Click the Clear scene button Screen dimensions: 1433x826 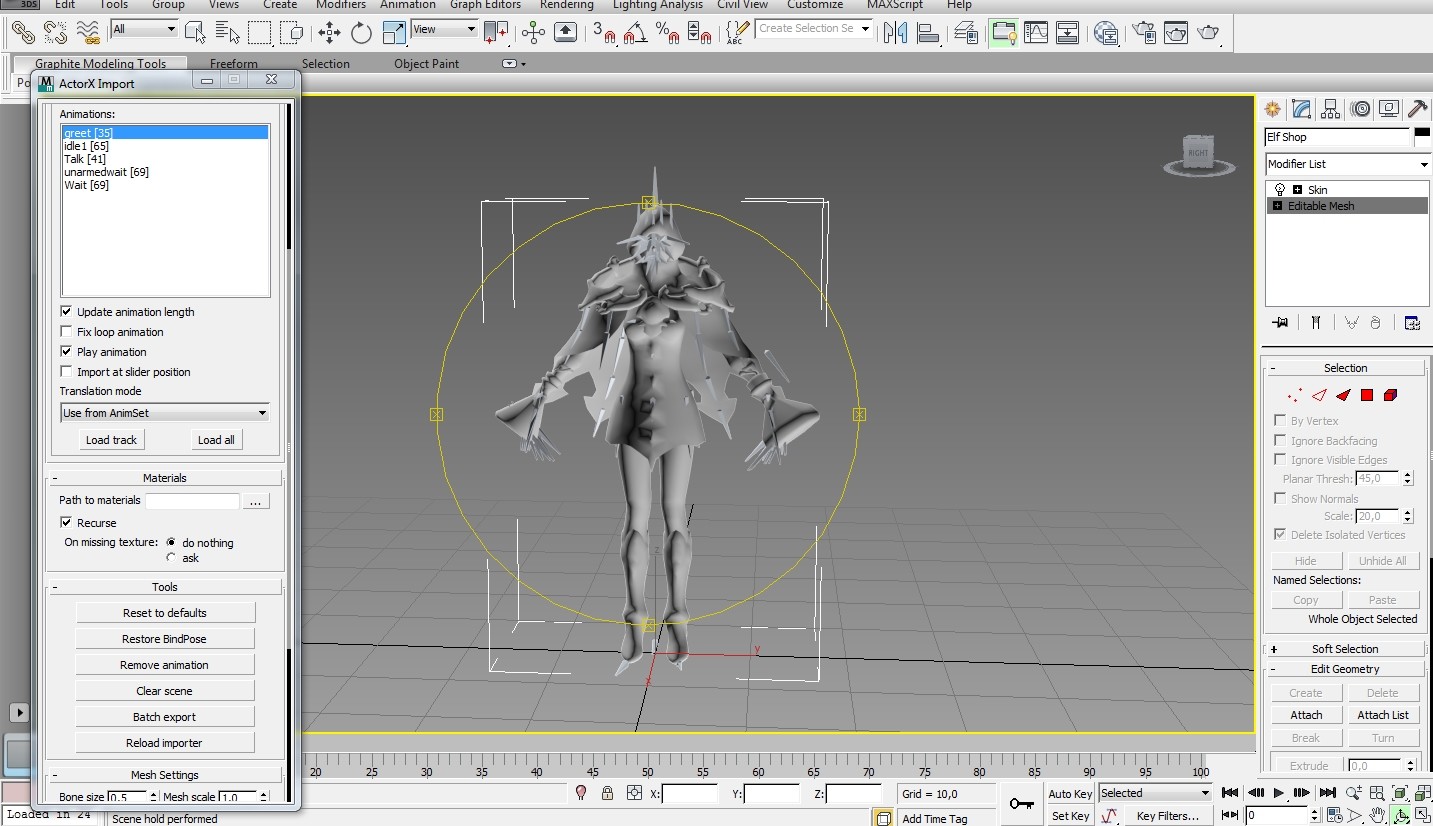(x=165, y=691)
